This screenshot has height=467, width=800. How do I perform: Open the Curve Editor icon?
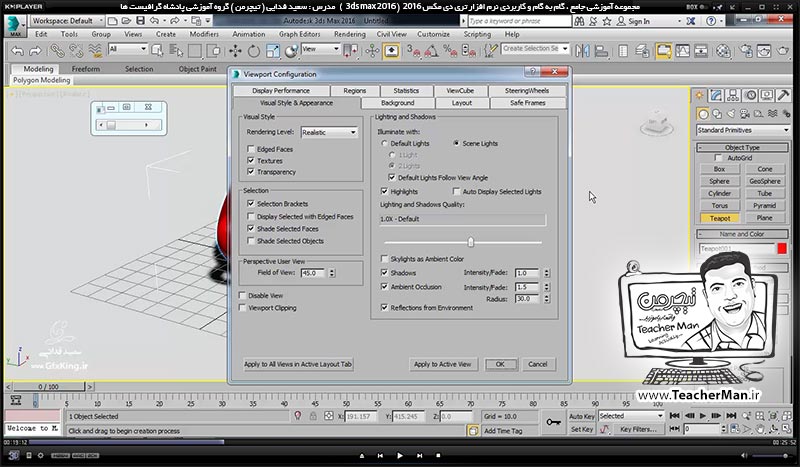pos(683,51)
